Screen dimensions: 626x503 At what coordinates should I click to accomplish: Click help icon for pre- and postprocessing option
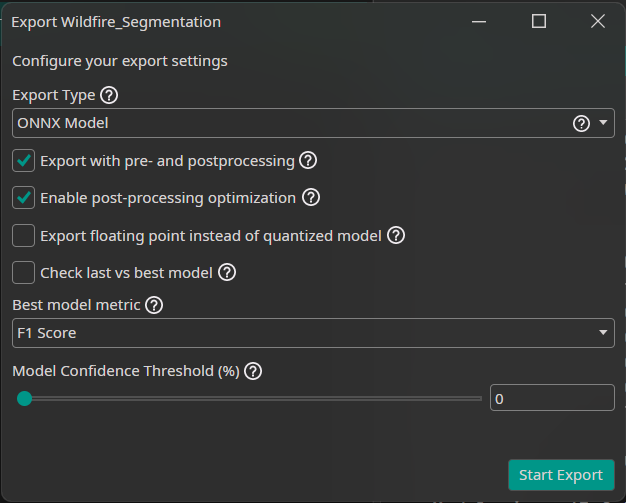308,160
